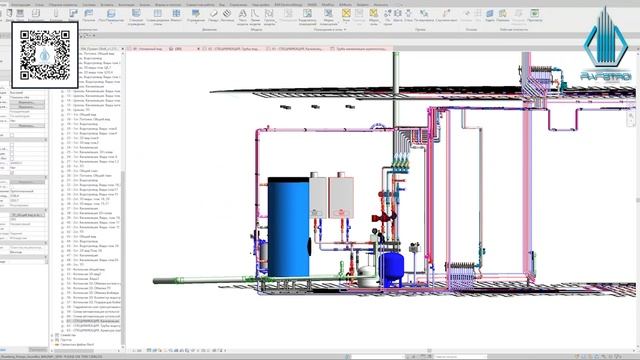Select the Model Group tool

[x=269, y=17]
